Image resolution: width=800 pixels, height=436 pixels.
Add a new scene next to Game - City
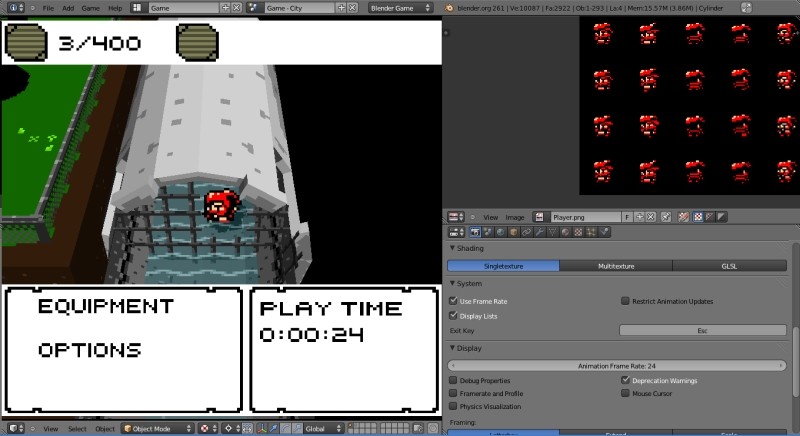[x=342, y=7]
